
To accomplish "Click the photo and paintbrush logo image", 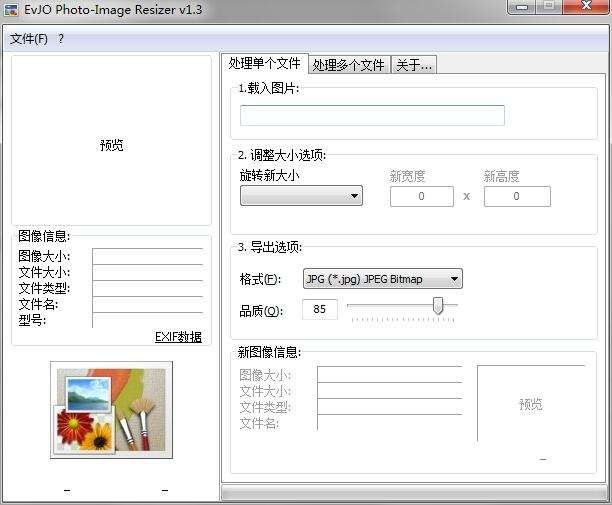I will (111, 409).
